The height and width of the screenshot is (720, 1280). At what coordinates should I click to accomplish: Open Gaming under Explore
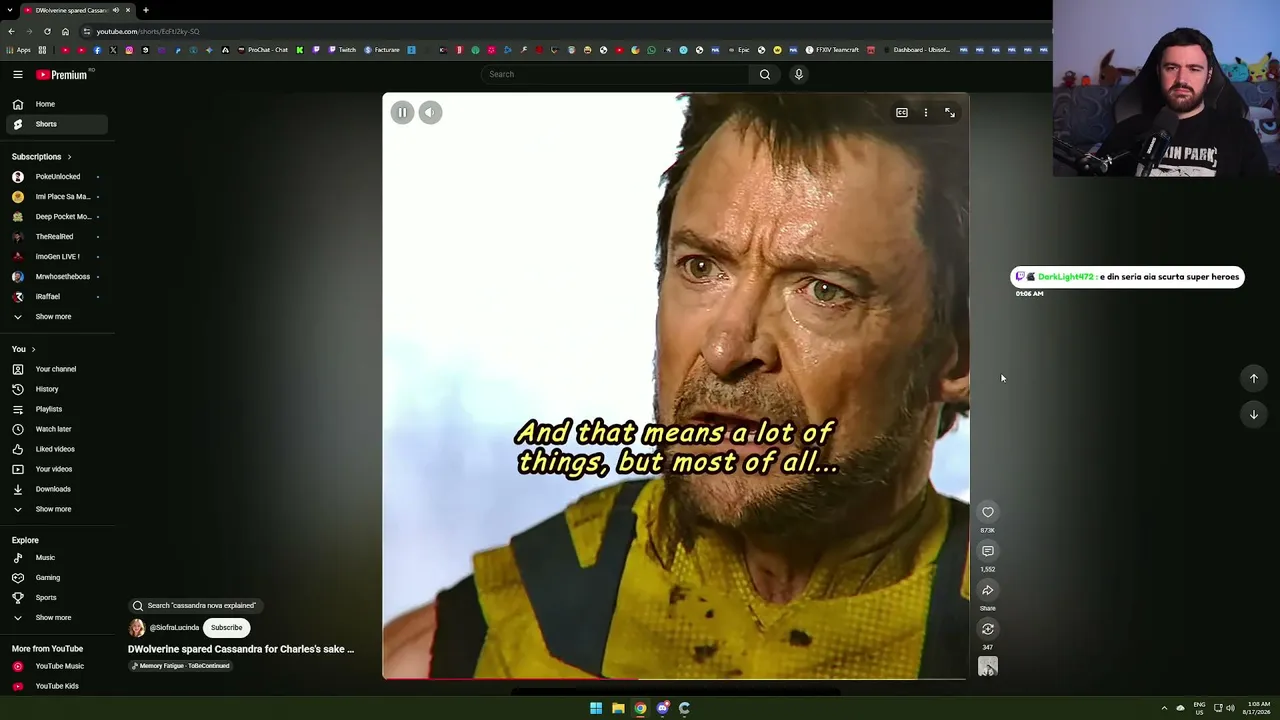(x=56, y=578)
